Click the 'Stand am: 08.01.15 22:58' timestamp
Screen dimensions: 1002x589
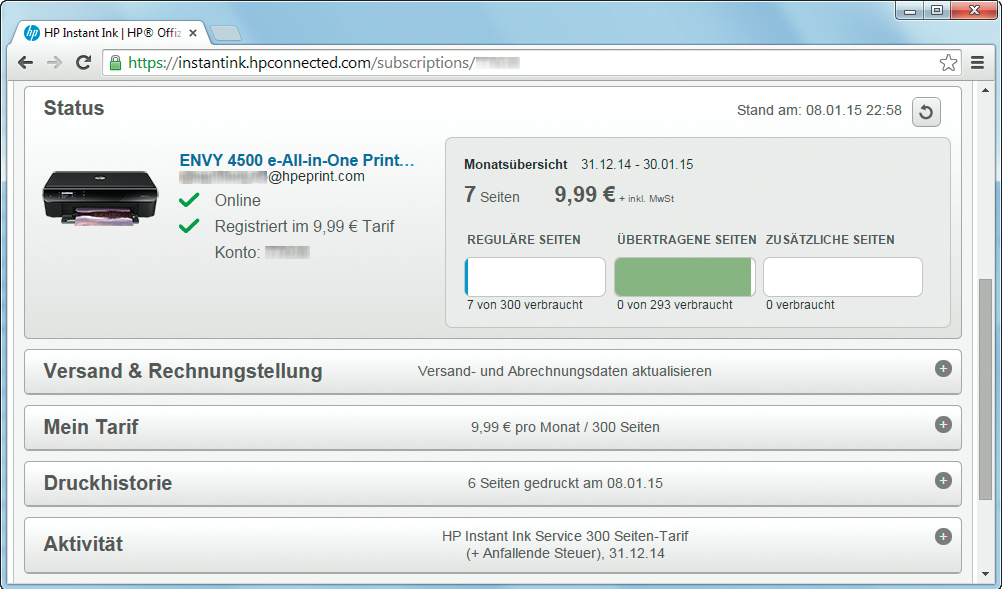[819, 111]
